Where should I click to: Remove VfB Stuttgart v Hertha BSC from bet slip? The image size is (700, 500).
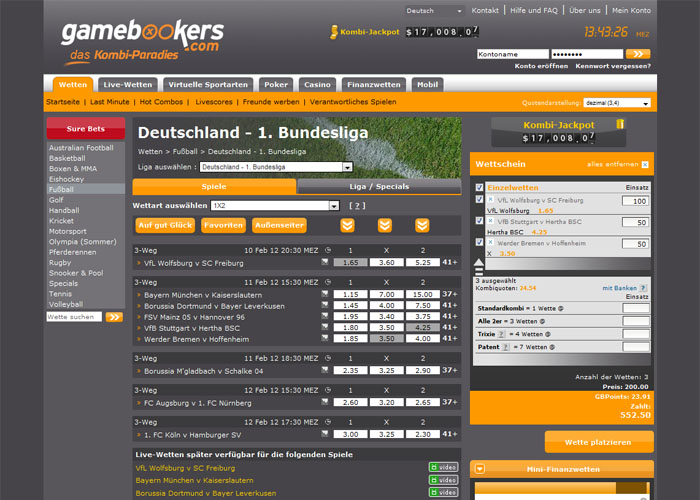(x=490, y=221)
